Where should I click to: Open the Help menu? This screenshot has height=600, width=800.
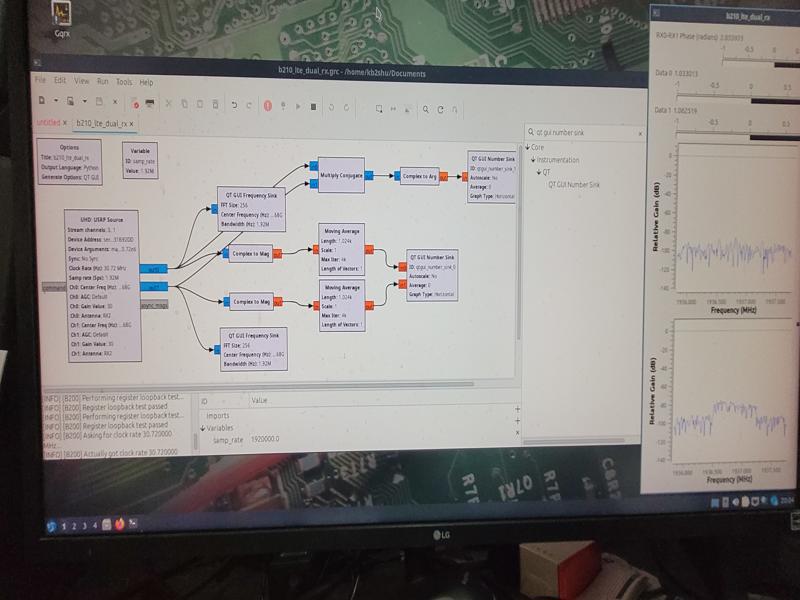pyautogui.click(x=146, y=82)
